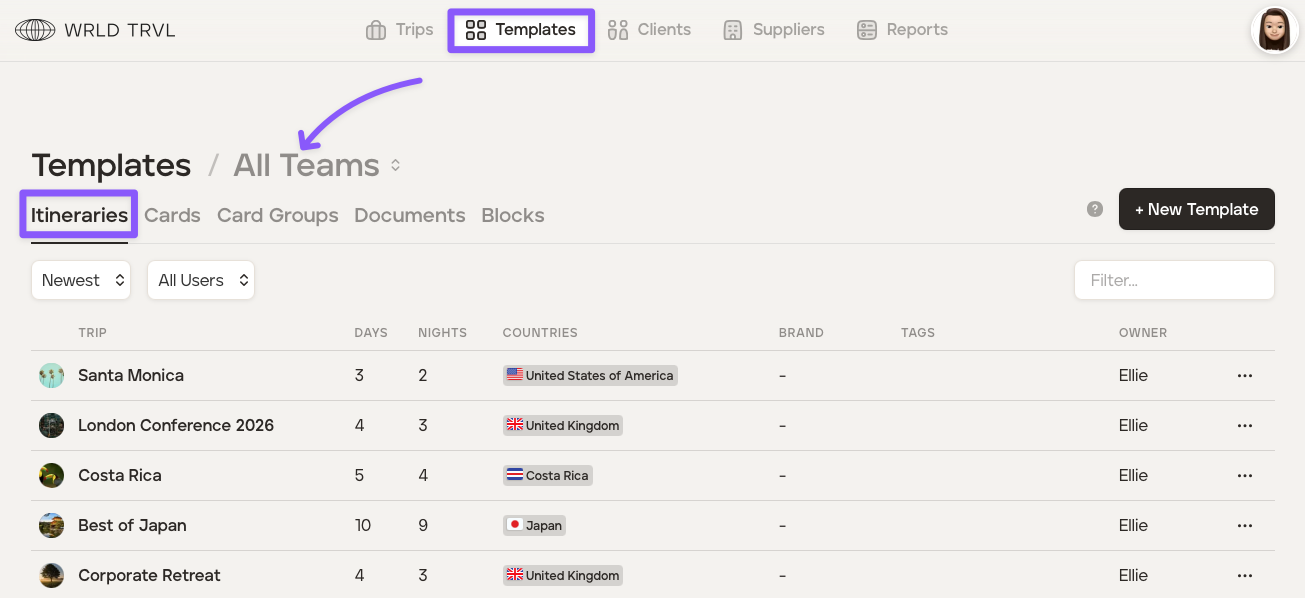Click the Santa Monica trip thumbnail
Screen dimensions: 1305x598
pos(51,376)
